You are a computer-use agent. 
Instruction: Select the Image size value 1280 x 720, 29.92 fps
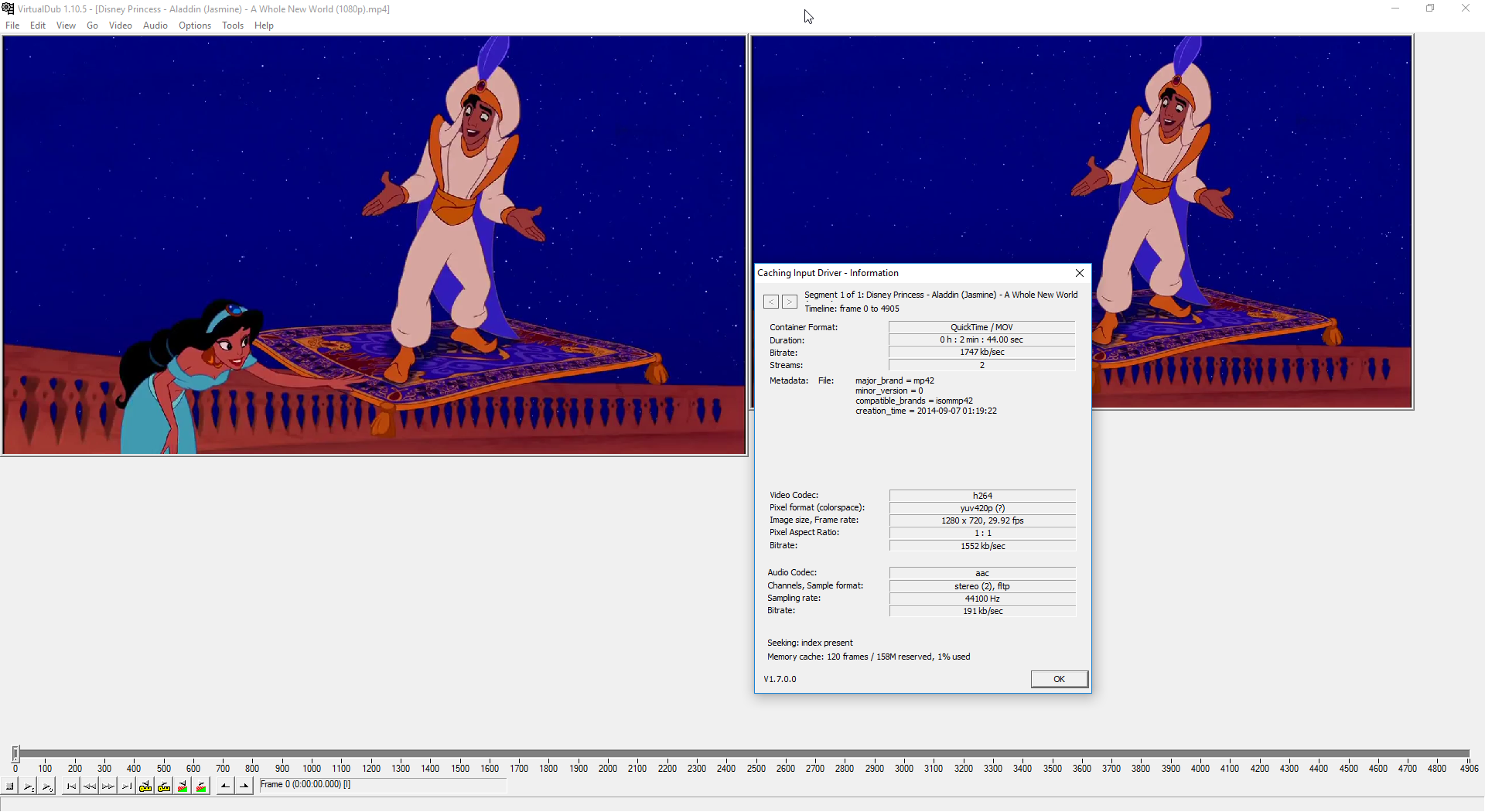pyautogui.click(x=982, y=520)
